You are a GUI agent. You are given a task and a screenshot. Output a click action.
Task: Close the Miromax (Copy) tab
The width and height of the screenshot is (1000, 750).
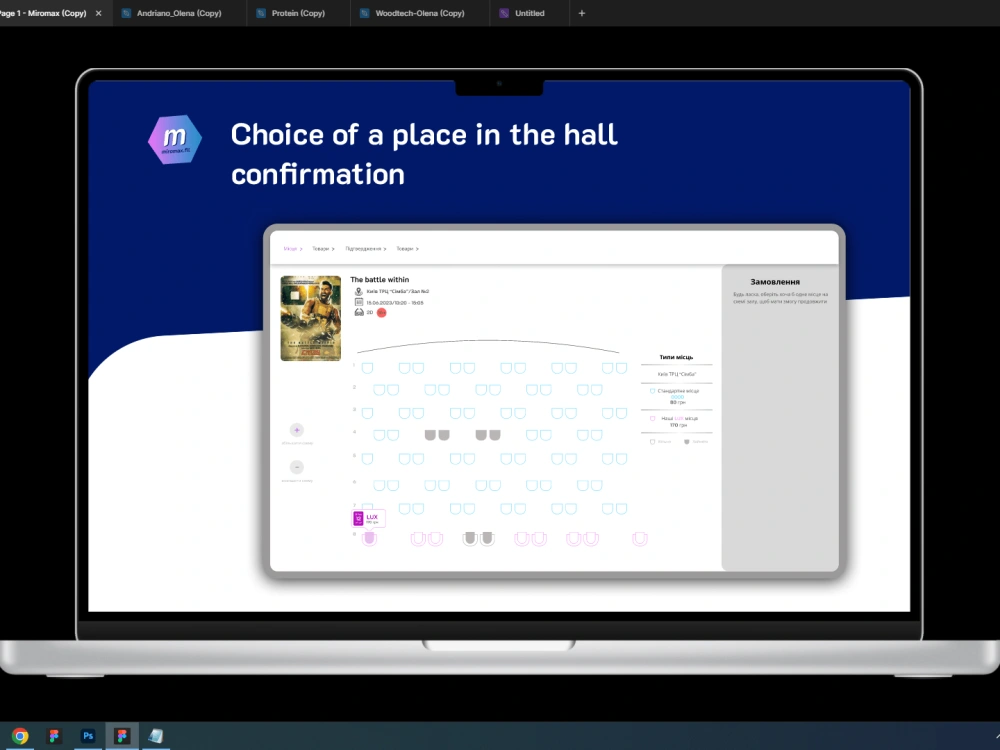point(98,13)
